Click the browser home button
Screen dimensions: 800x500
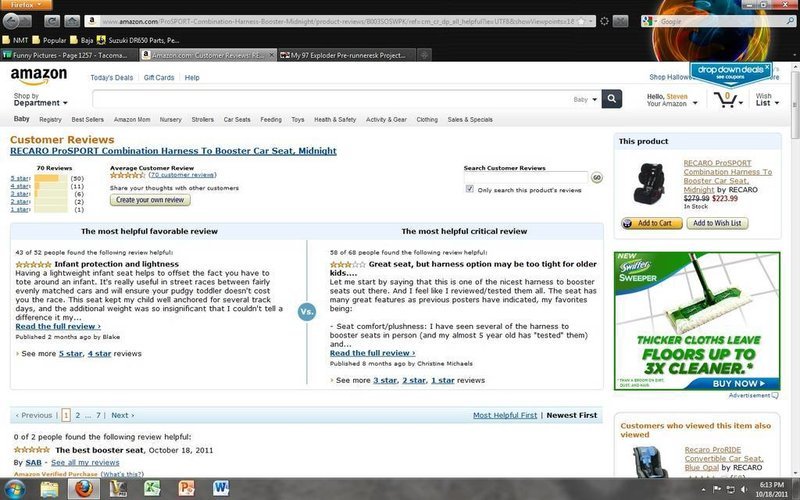pyautogui.click(x=71, y=21)
